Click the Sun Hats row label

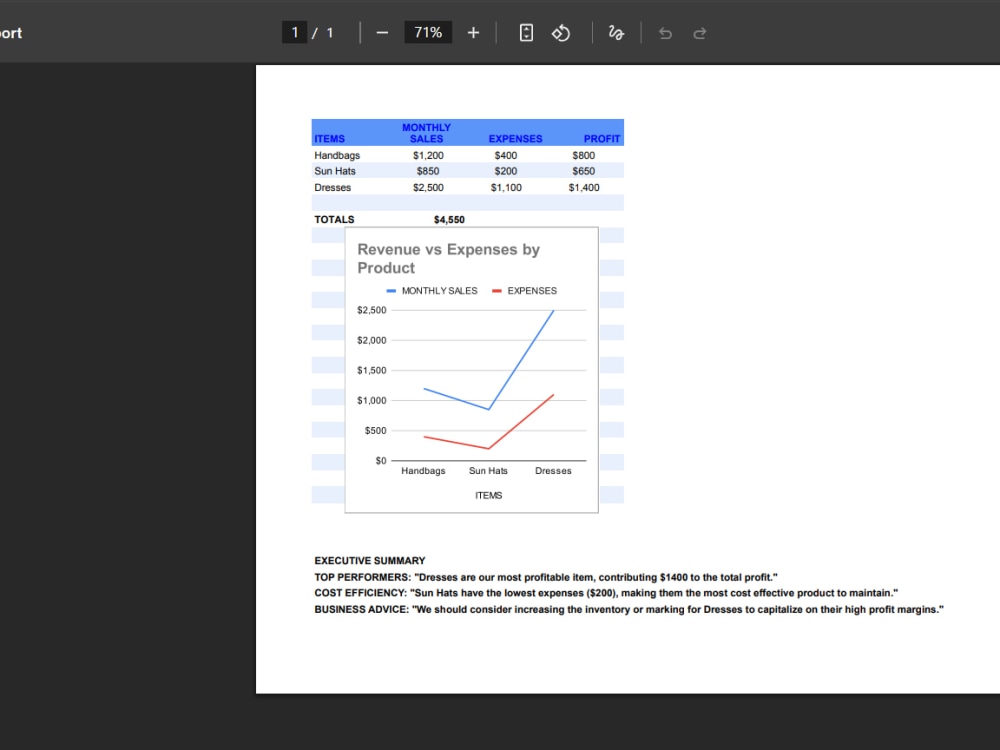point(335,171)
